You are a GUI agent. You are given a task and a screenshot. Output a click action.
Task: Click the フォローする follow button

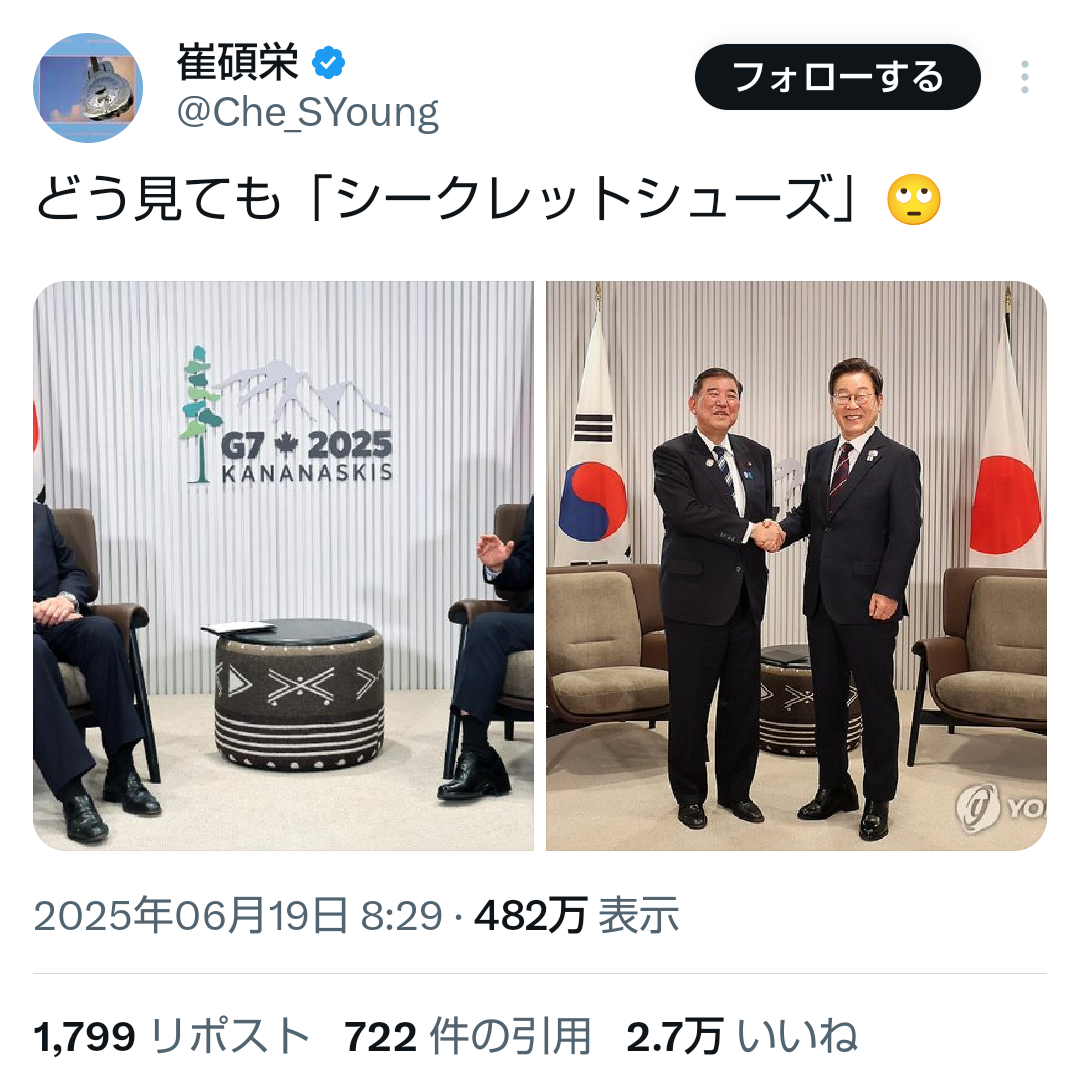pos(837,76)
